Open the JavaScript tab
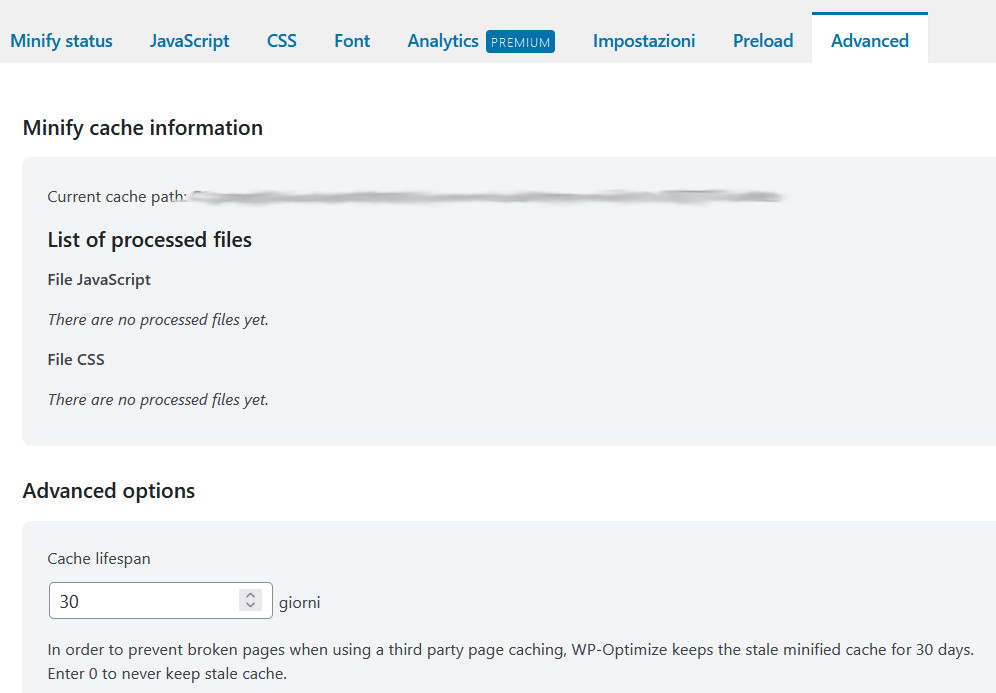 tap(189, 41)
